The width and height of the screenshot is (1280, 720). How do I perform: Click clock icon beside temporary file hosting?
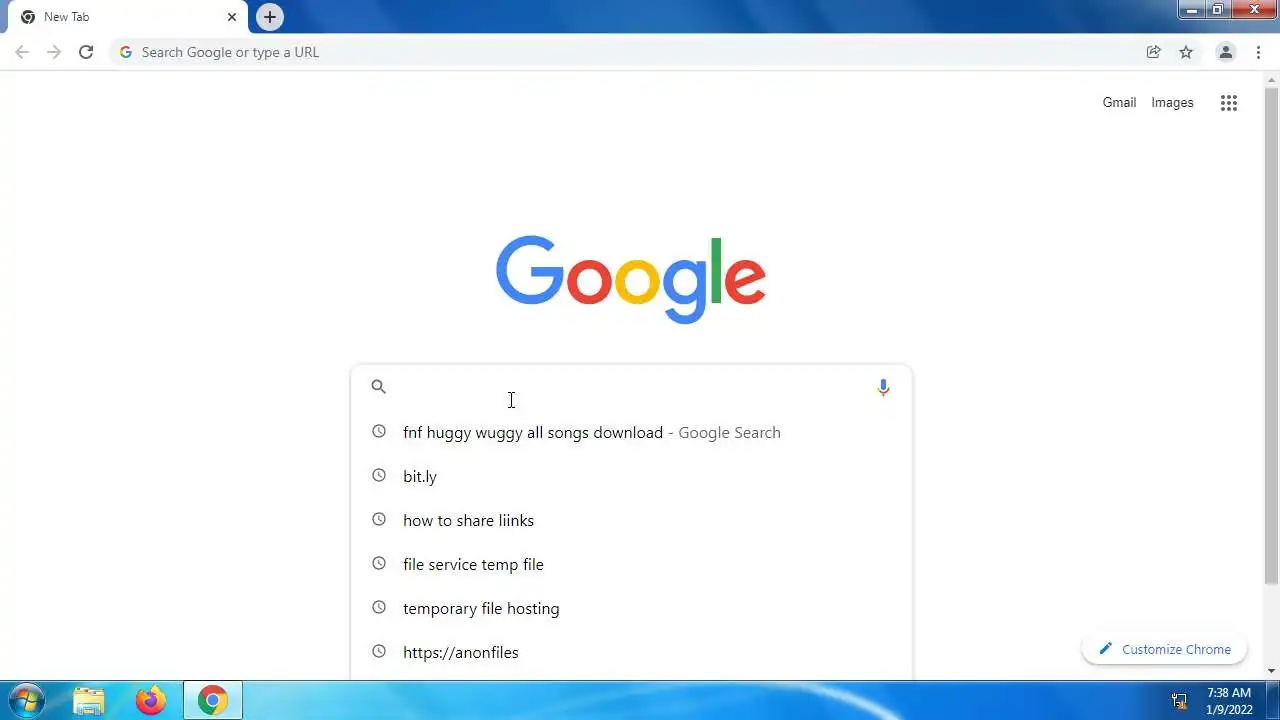tap(379, 608)
